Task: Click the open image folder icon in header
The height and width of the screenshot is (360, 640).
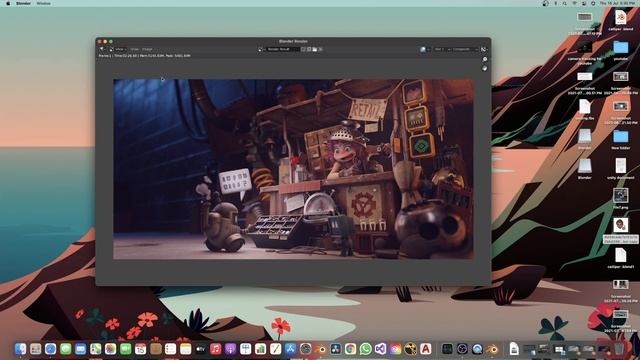Action: pos(315,49)
